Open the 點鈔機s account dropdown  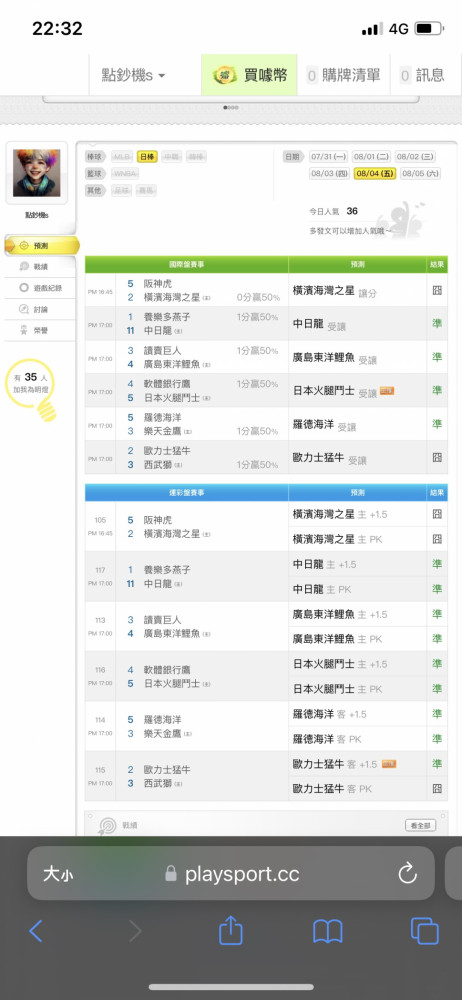tap(133, 75)
